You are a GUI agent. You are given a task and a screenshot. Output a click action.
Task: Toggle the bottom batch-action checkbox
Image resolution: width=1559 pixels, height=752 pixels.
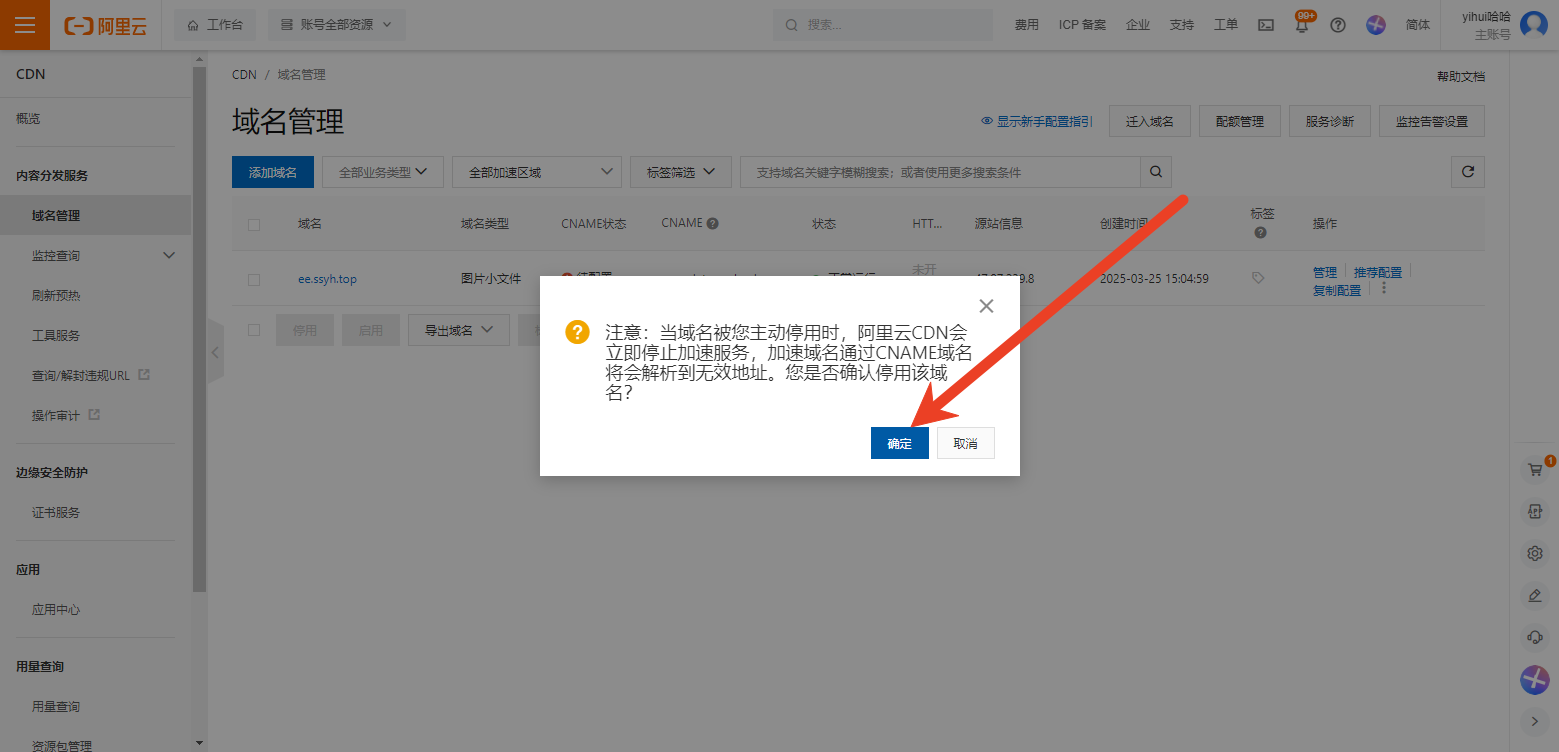tap(254, 330)
